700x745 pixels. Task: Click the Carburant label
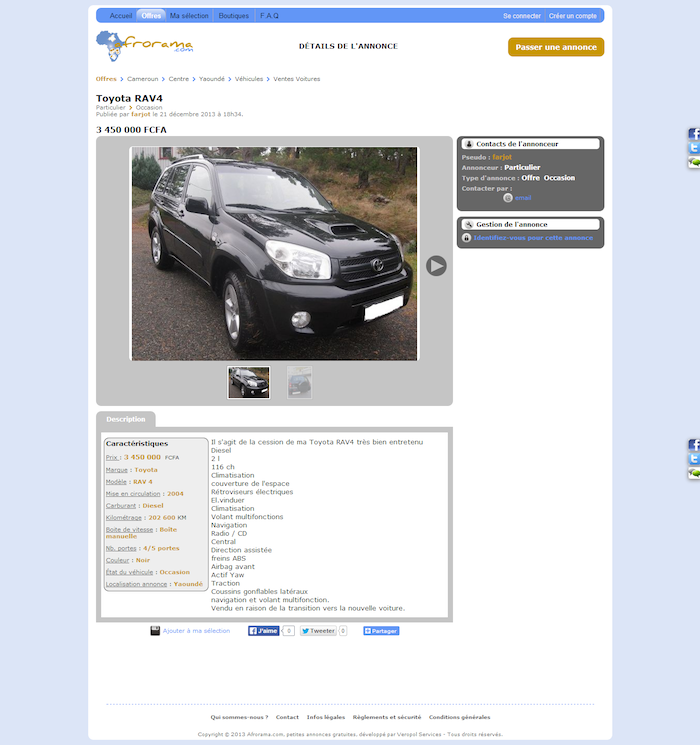pyautogui.click(x=121, y=506)
